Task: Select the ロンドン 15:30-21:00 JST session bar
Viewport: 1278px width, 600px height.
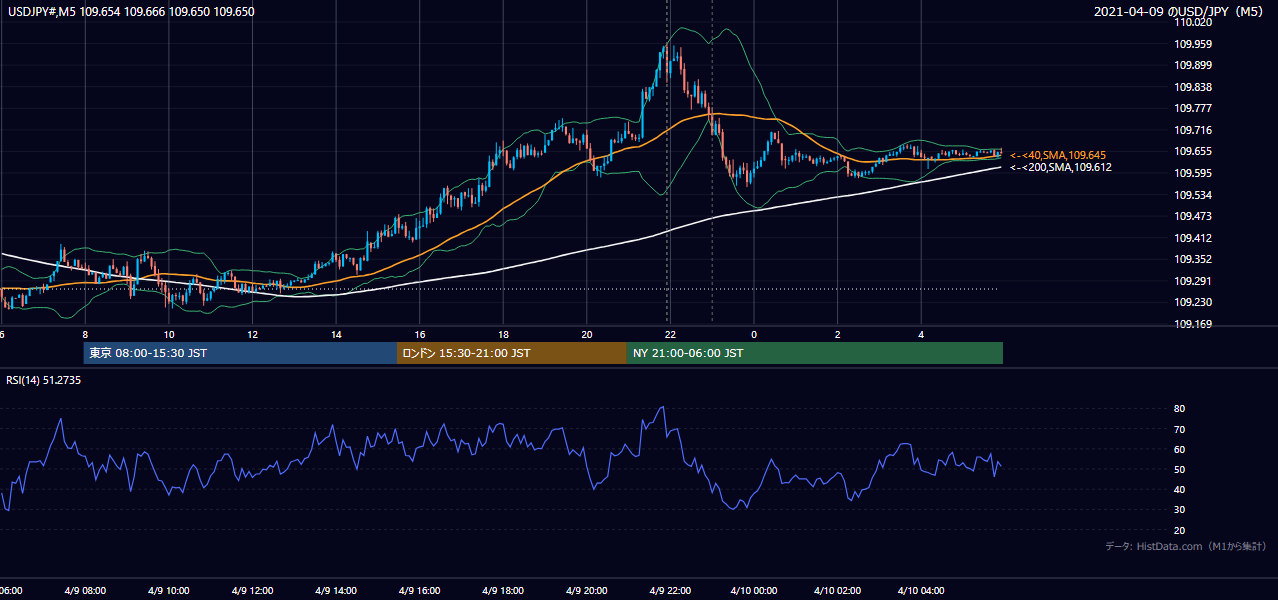Action: click(x=512, y=353)
